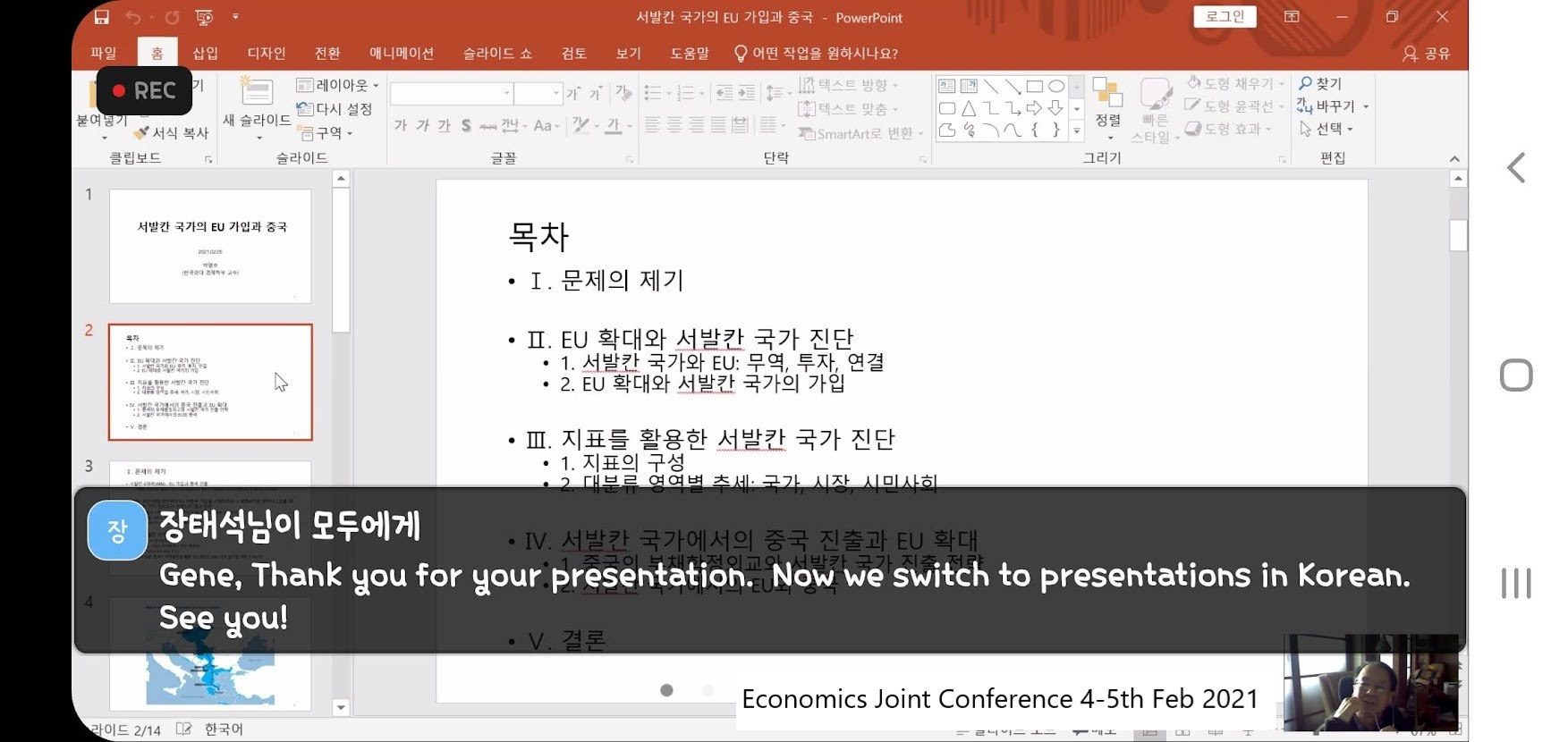Collapse the ribbon with the chevron arrow

pos(1454,158)
